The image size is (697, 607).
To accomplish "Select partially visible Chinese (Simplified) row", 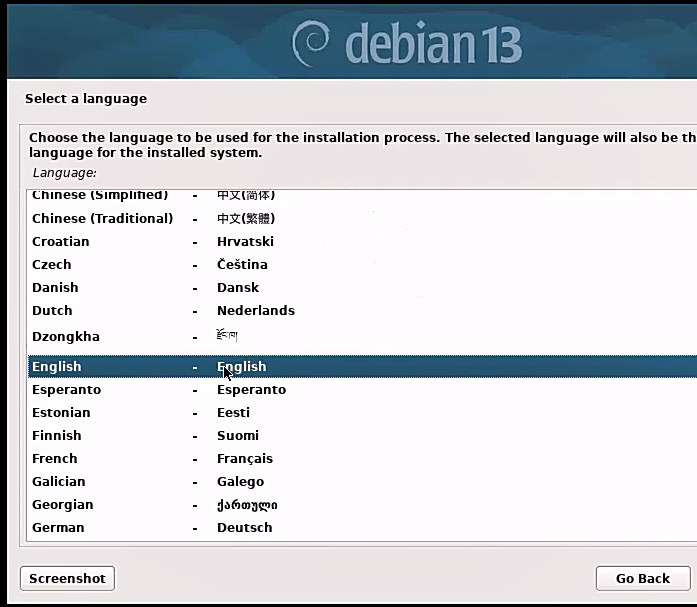I will (x=100, y=196).
